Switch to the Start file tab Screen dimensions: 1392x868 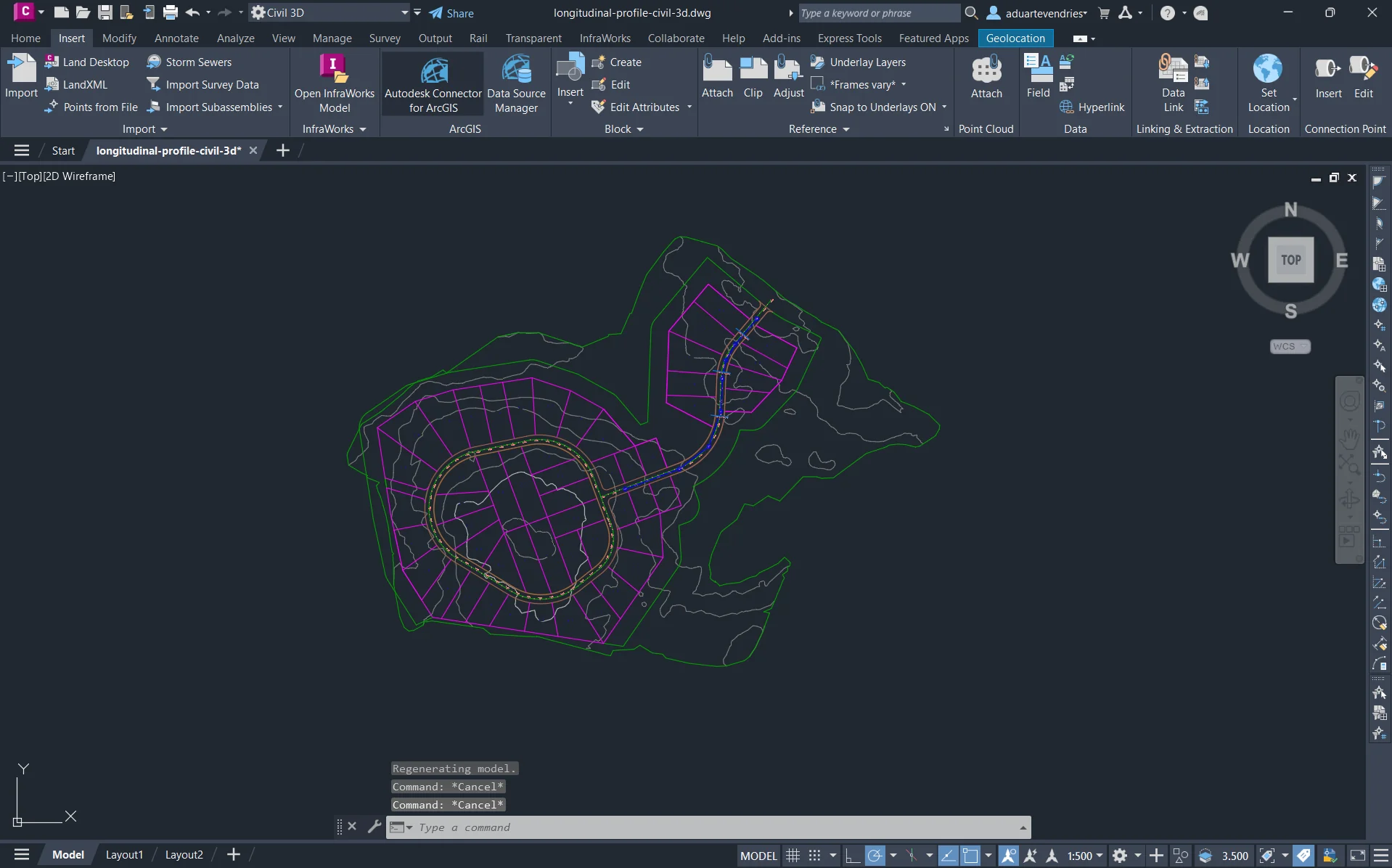click(63, 151)
